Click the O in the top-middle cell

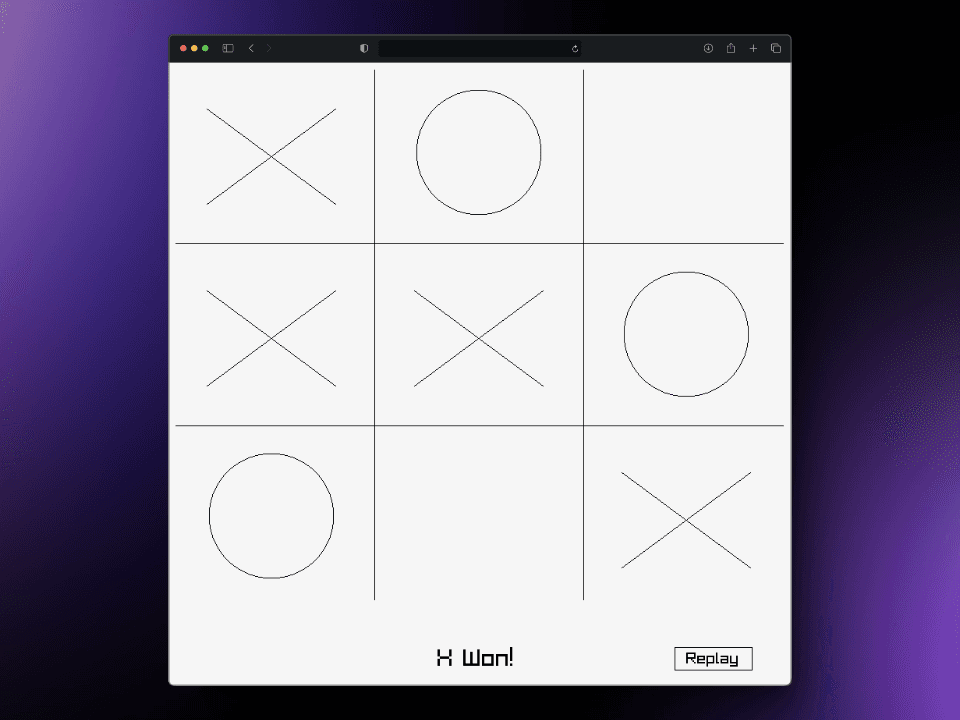pos(478,151)
